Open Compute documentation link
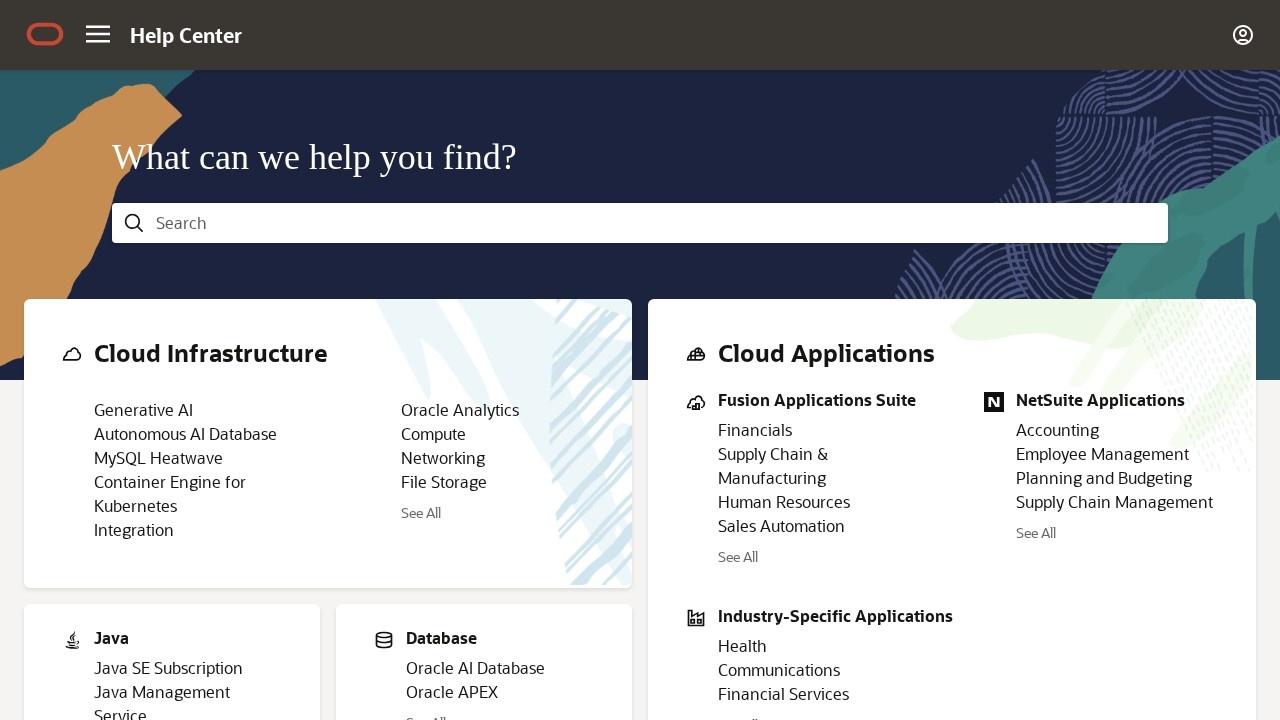1280x720 pixels. (433, 434)
